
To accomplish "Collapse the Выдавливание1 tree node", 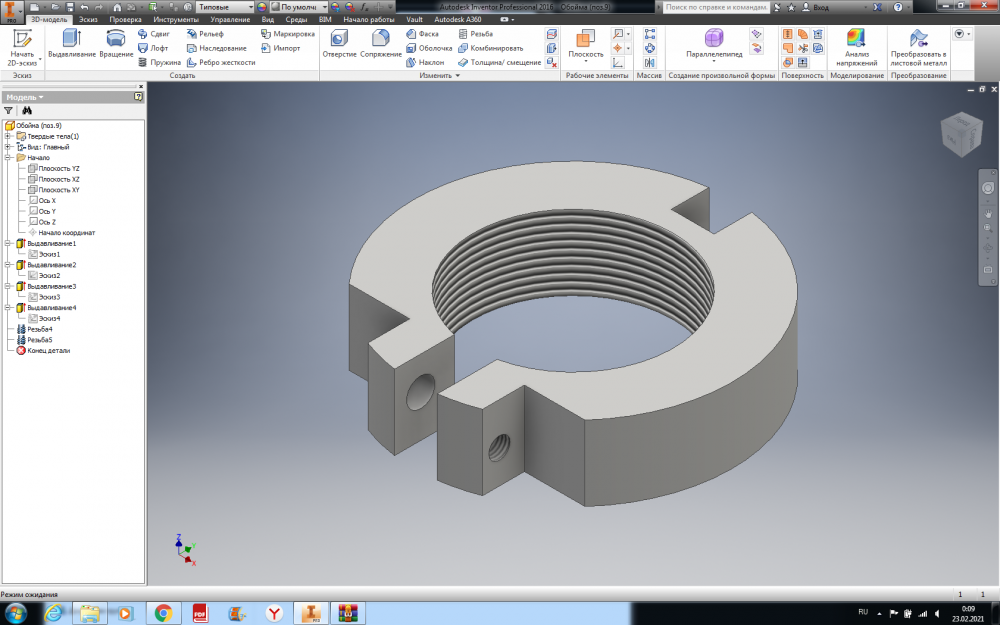I will tap(8, 243).
